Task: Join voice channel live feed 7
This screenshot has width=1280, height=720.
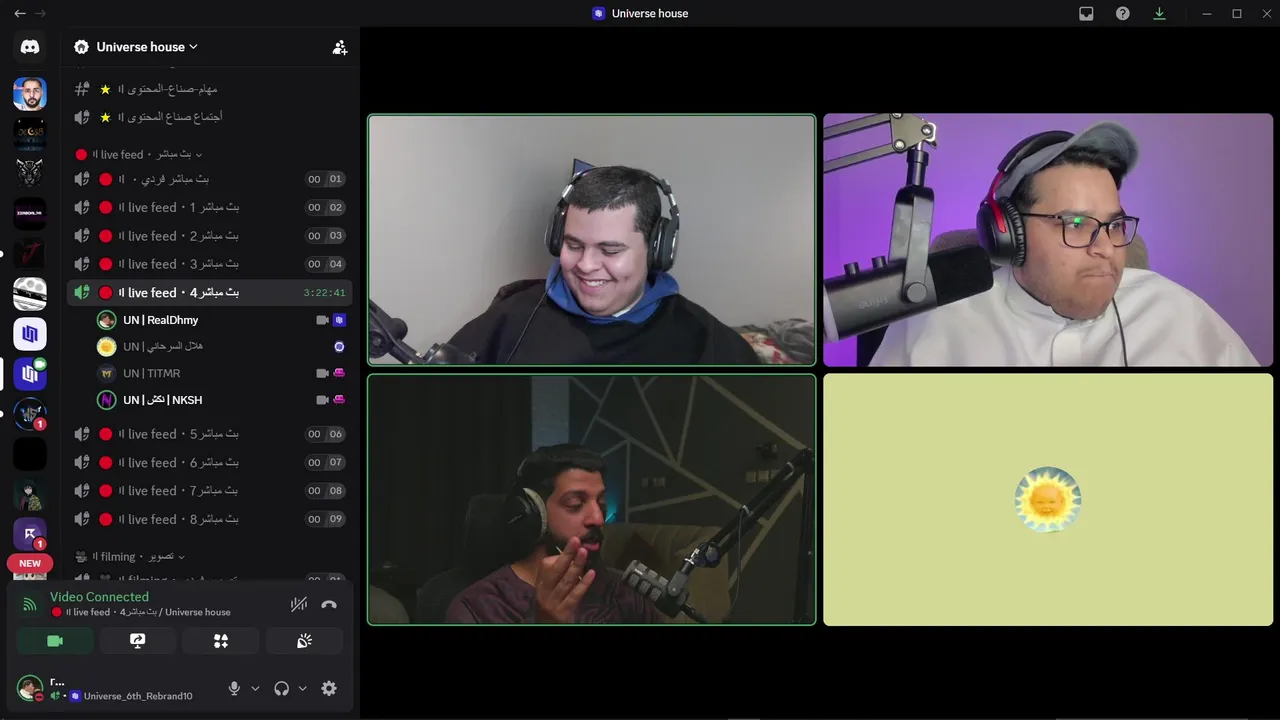Action: (210, 491)
